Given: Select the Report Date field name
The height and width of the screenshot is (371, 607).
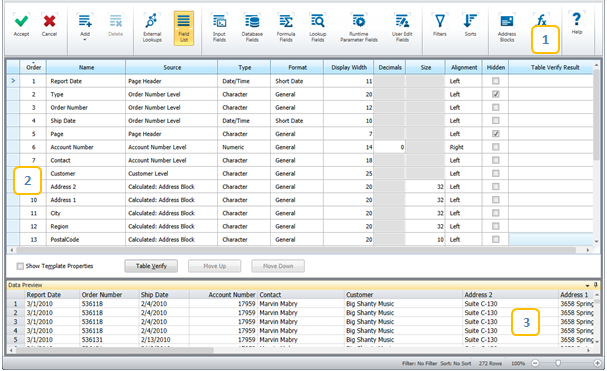Looking at the screenshot, I should (x=66, y=81).
